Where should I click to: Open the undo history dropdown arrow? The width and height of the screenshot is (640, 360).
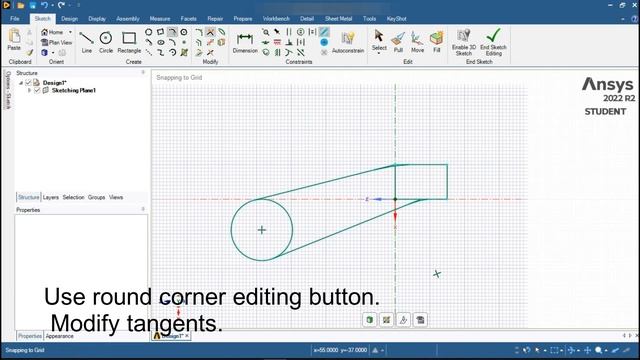(52, 5)
